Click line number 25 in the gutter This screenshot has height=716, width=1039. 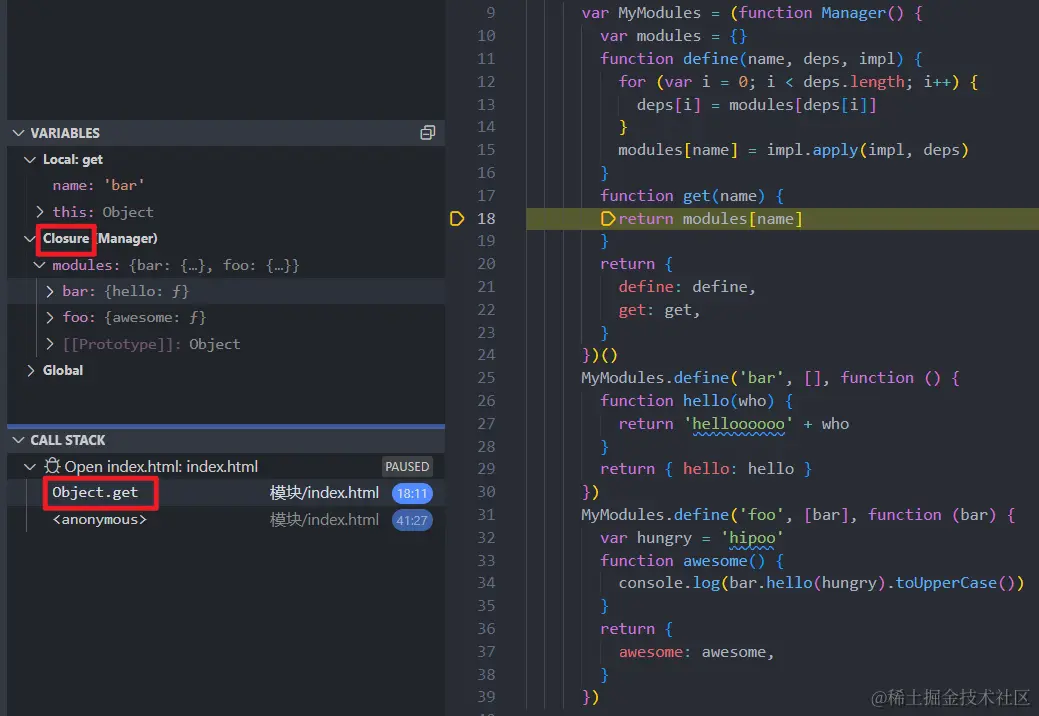(486, 378)
